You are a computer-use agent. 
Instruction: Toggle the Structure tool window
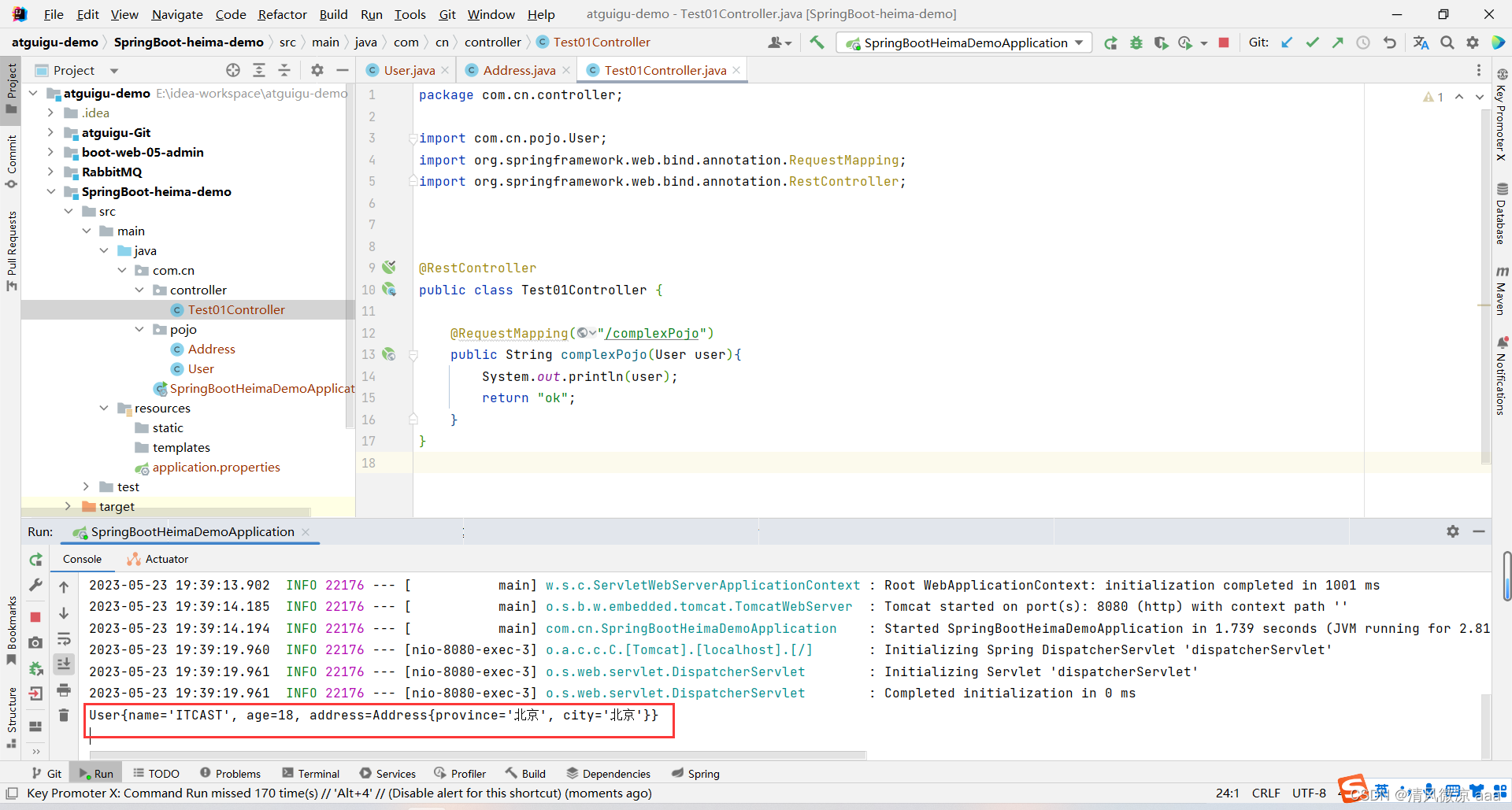click(x=11, y=717)
